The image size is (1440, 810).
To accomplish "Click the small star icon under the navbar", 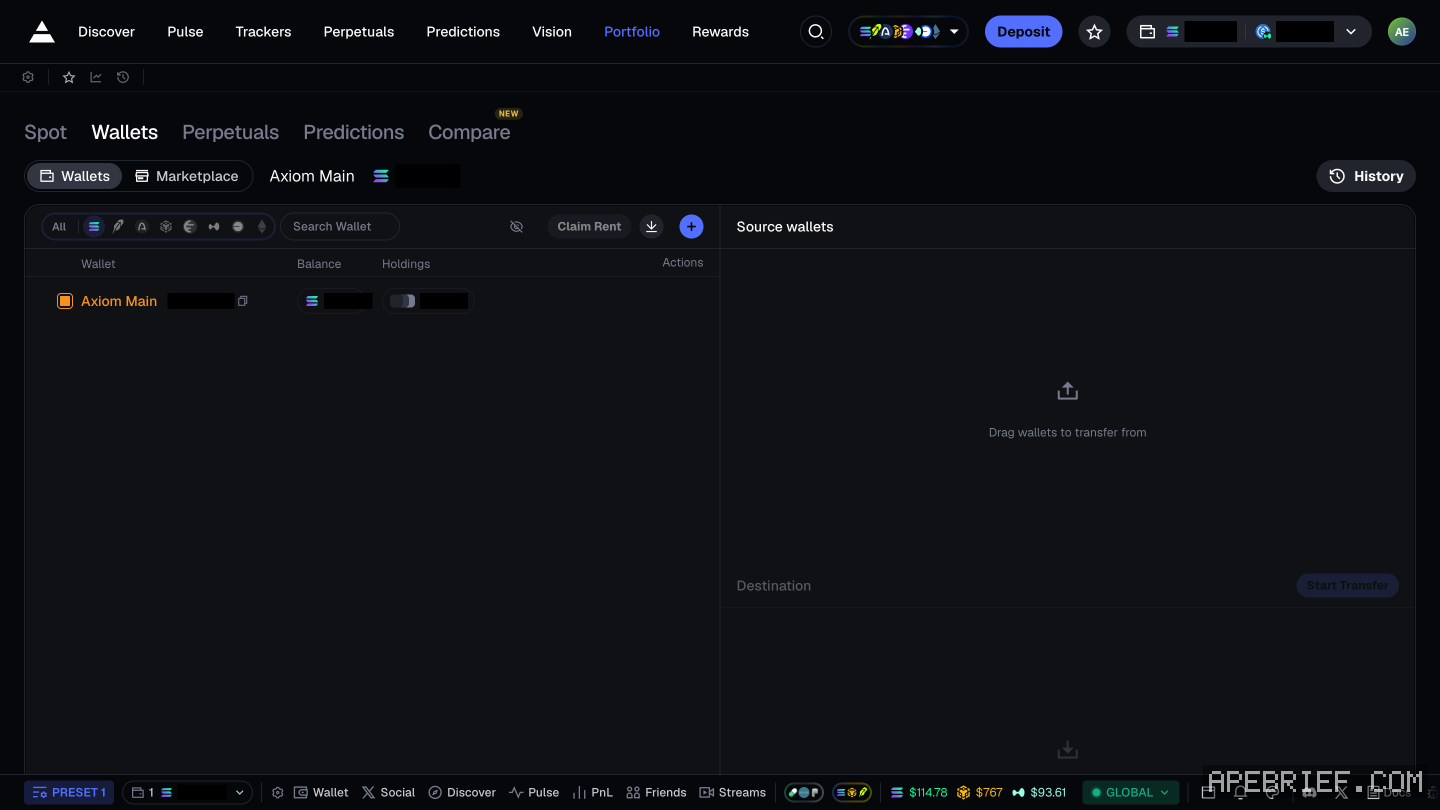I will tap(69, 77).
